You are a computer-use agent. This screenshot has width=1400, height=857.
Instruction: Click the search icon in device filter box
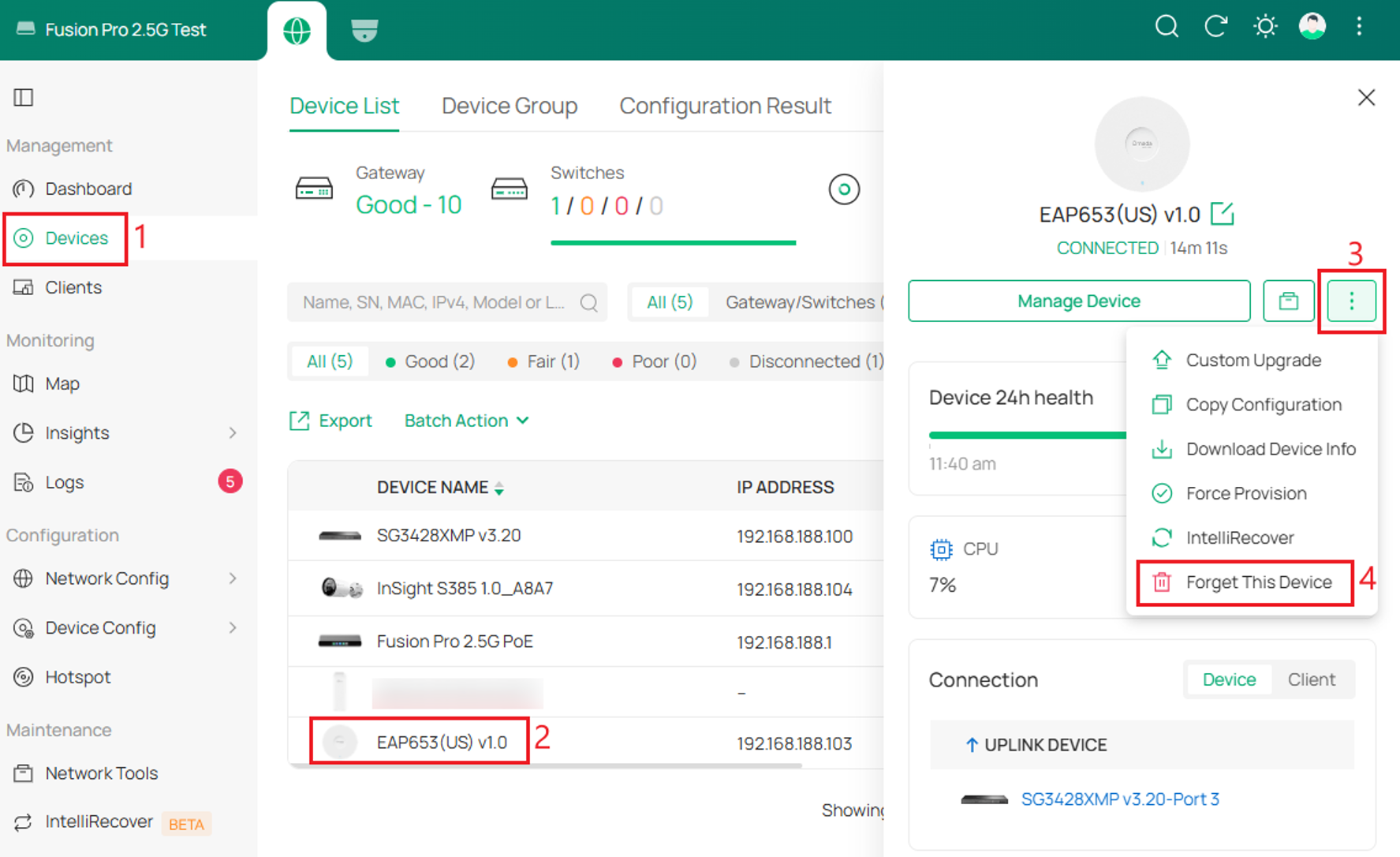(x=588, y=302)
